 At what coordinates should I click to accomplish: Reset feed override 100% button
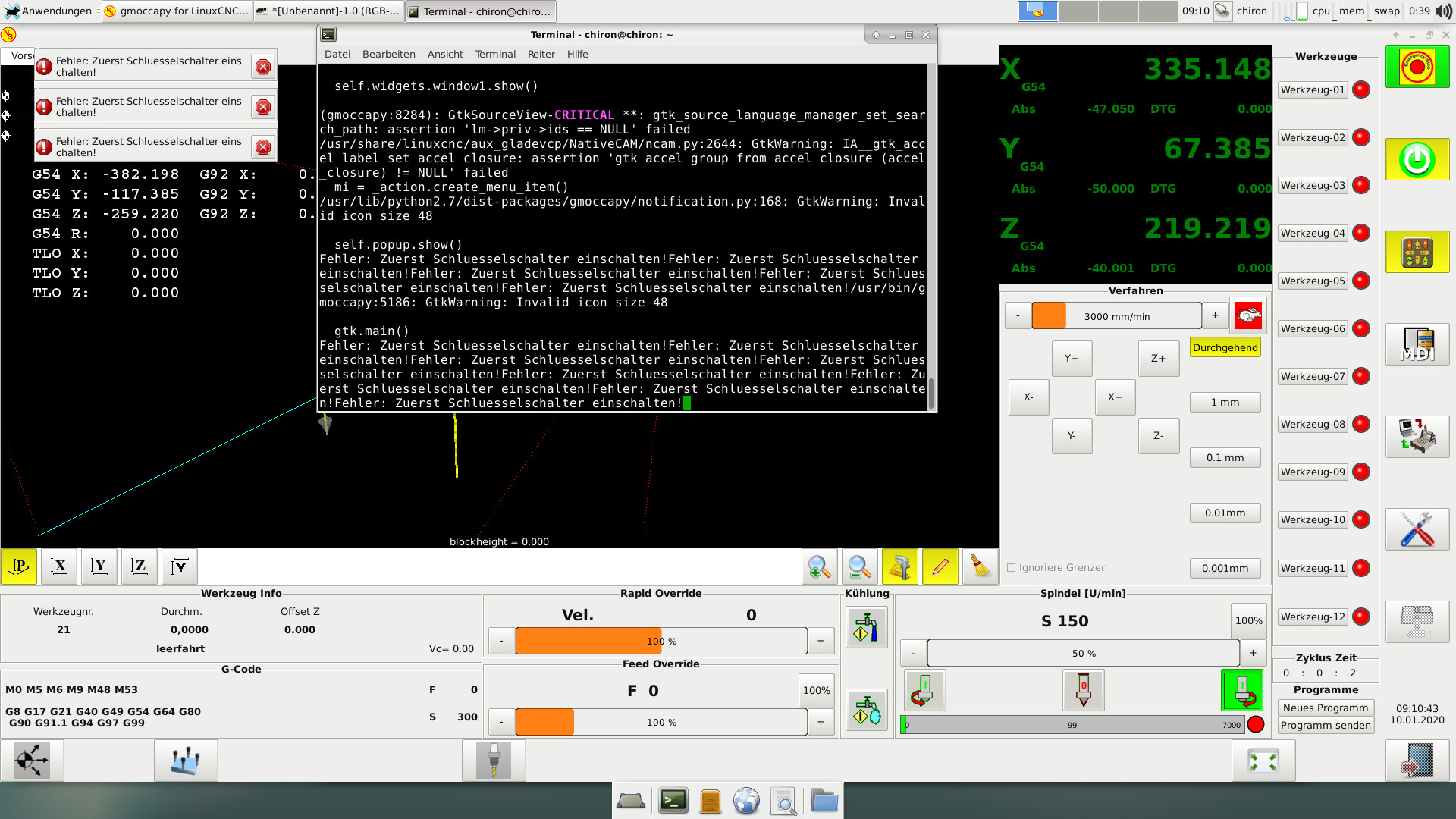click(x=817, y=691)
